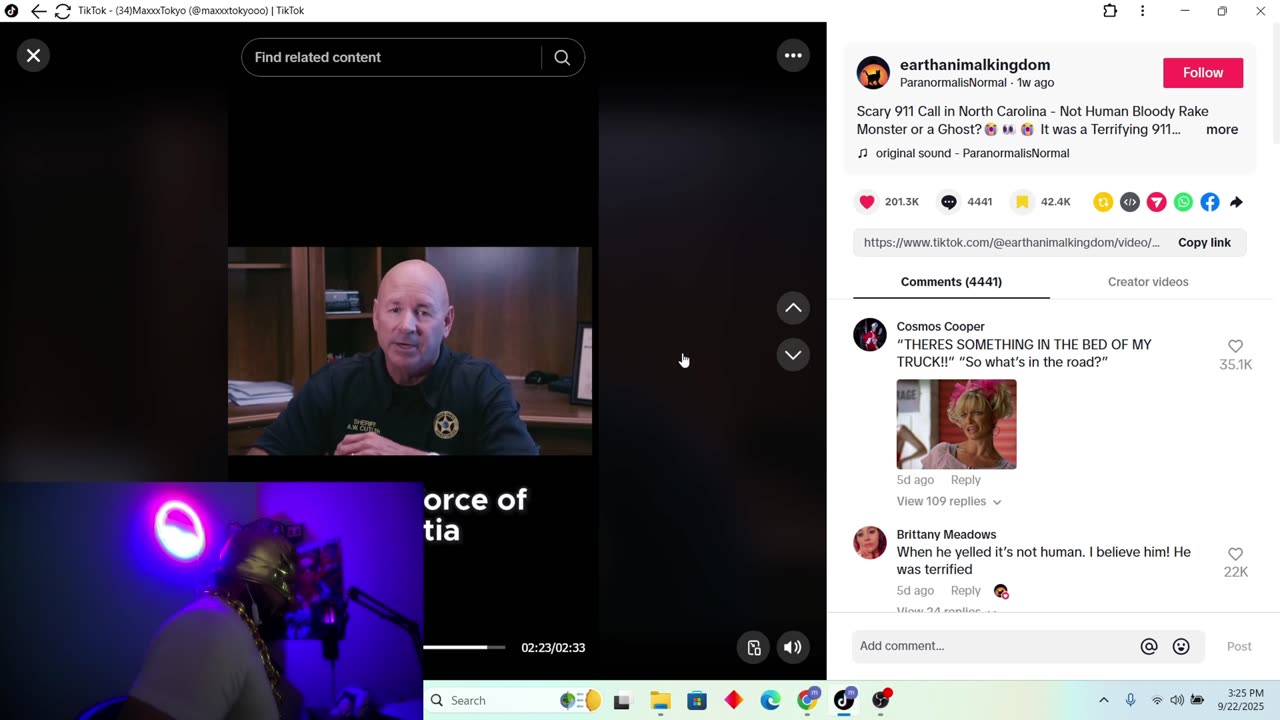Repost video with yellow repost icon

point(1103,202)
